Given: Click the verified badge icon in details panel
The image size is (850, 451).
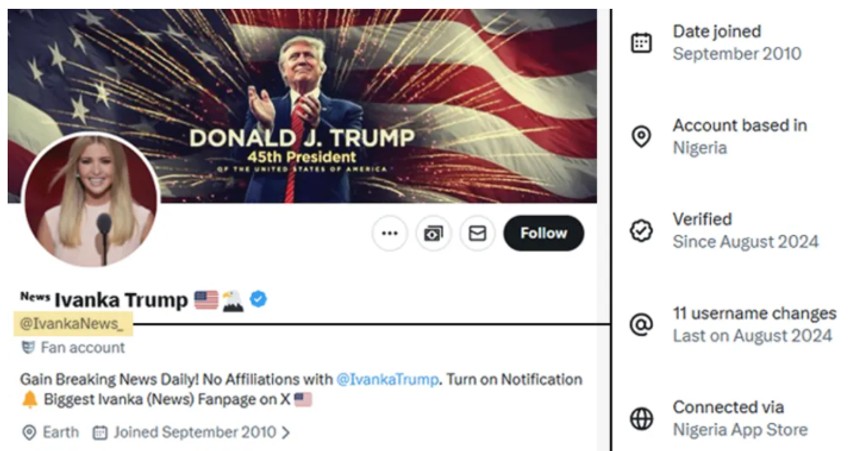Looking at the screenshot, I should click(641, 231).
